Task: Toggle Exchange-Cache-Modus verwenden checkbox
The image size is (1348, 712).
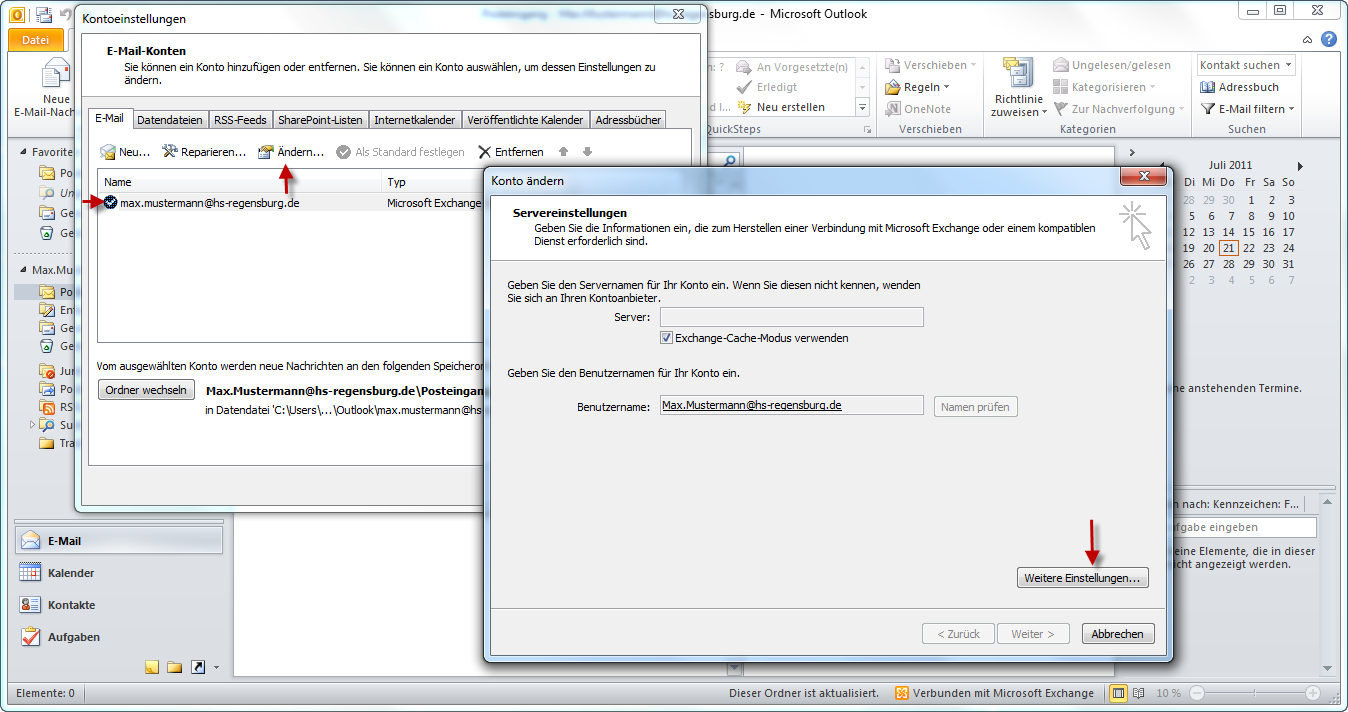Action: pos(667,338)
